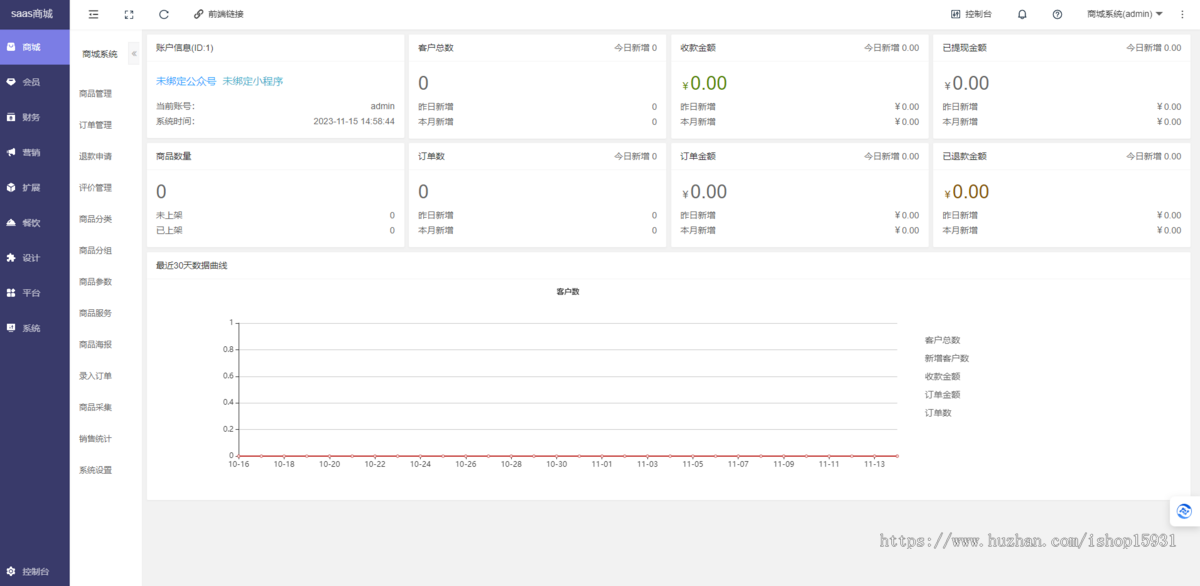This screenshot has height=586, width=1200.
Task: Toggle 客户总数 series in chart legend
Action: point(942,340)
